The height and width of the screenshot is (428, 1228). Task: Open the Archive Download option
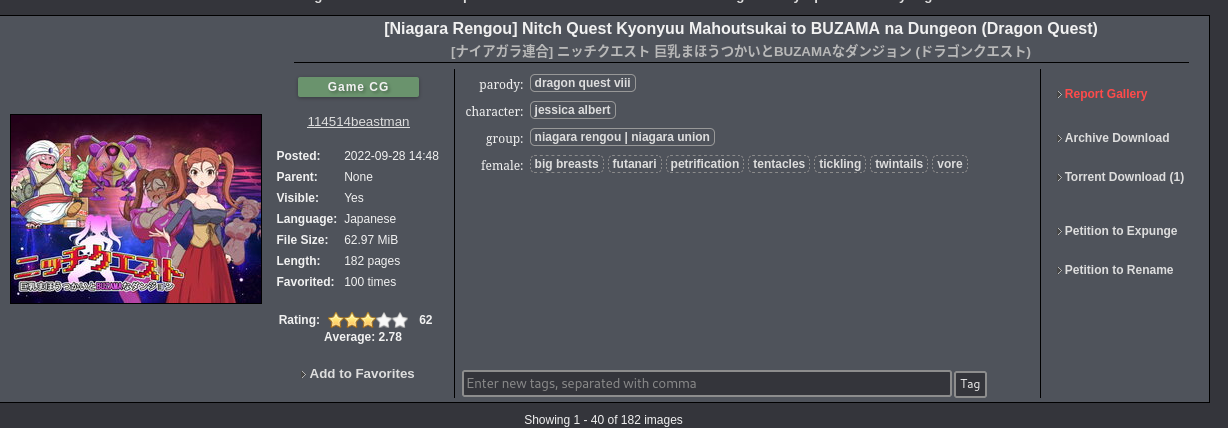[1116, 138]
